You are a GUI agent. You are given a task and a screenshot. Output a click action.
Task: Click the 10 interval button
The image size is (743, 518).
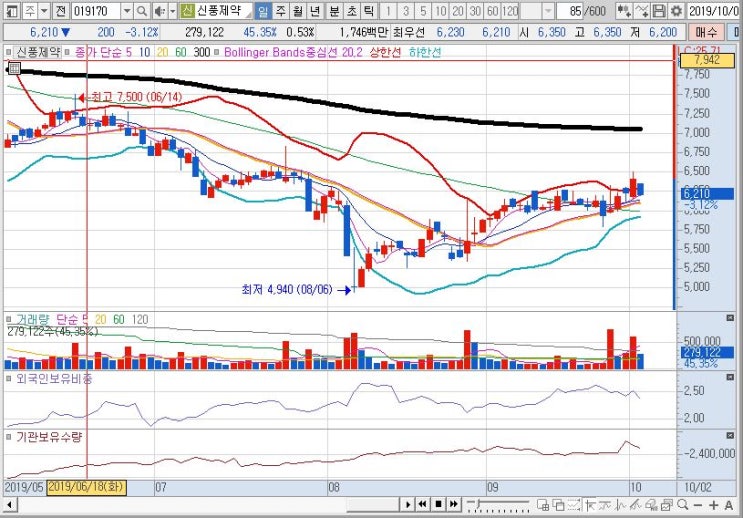[441, 10]
